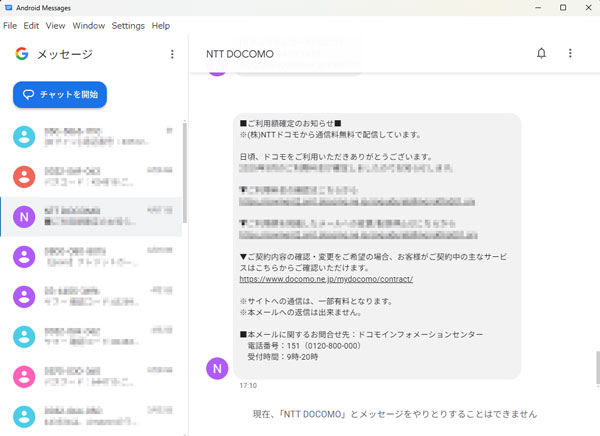Click the phone number line 151 (0120-800-000)

[x=304, y=346]
